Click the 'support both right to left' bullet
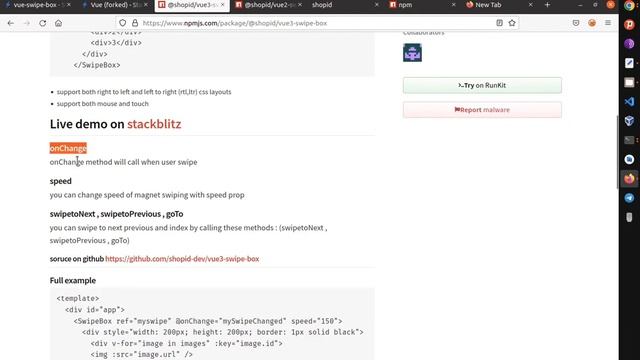Image resolution: width=640 pixels, height=360 pixels. [x=144, y=92]
